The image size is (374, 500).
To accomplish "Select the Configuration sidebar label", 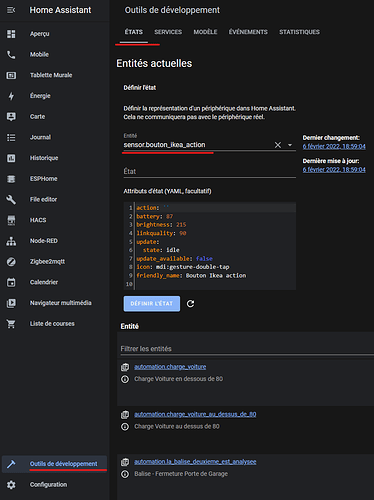I will (x=48, y=485).
